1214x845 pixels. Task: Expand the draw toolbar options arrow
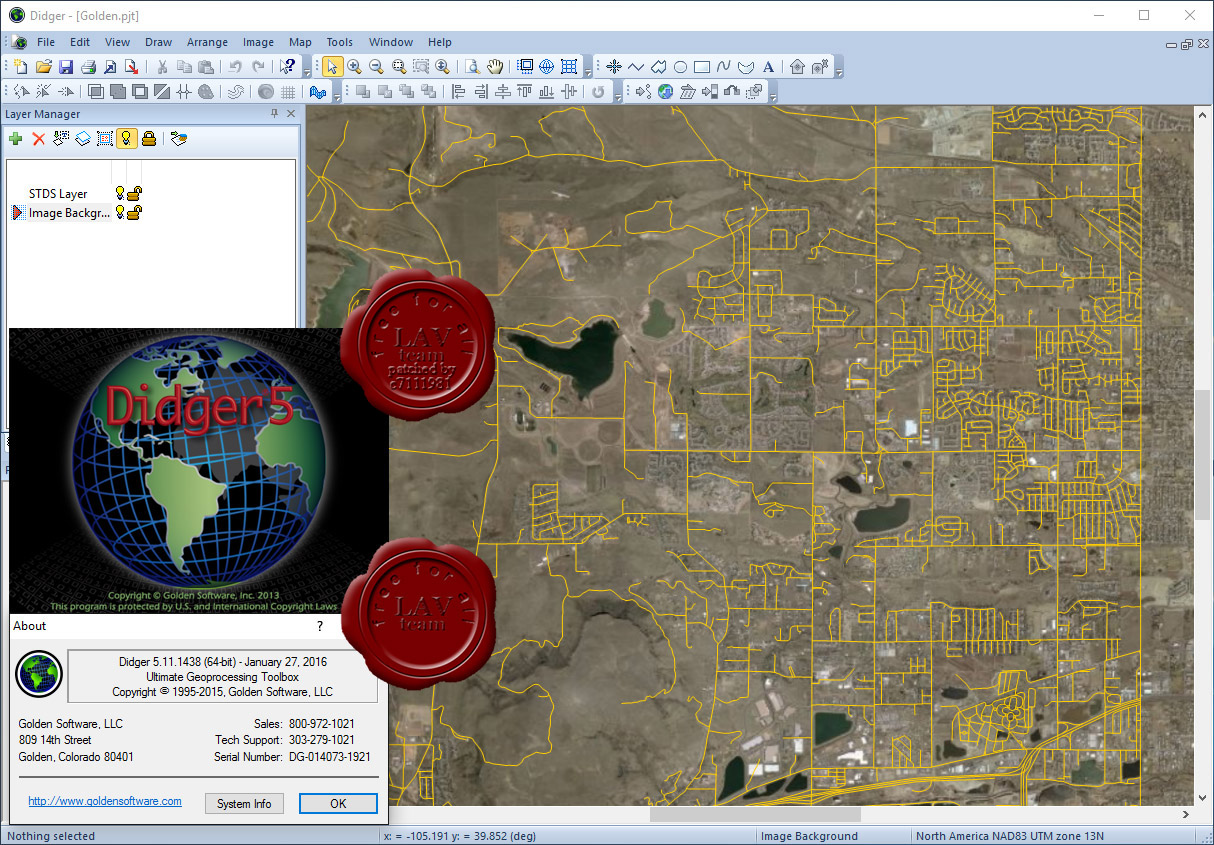click(x=840, y=70)
